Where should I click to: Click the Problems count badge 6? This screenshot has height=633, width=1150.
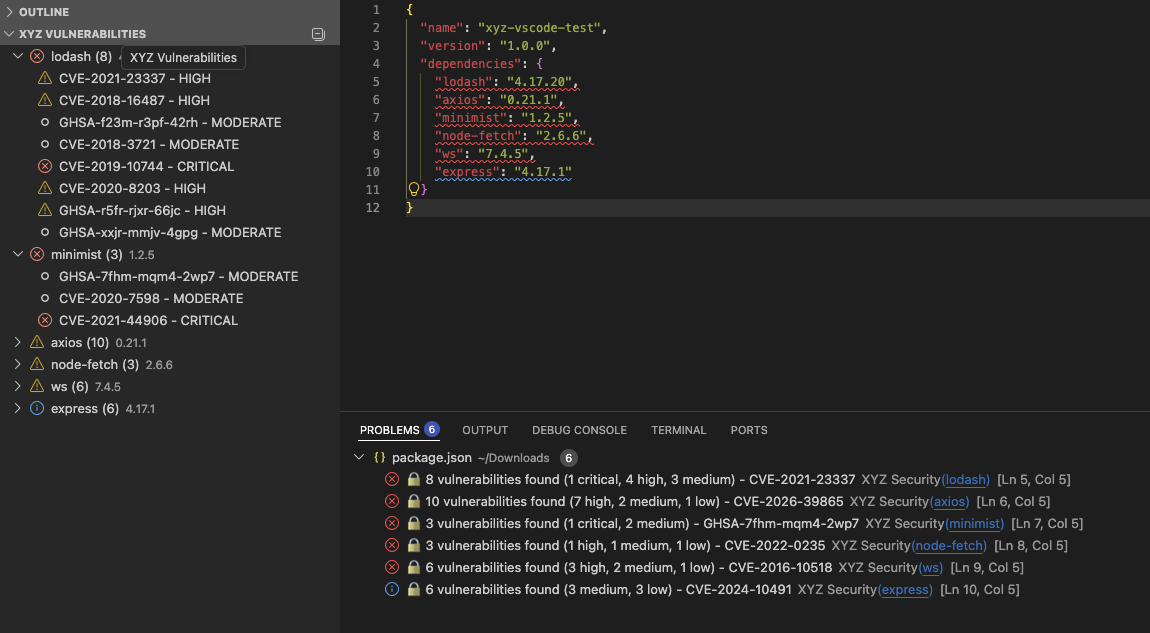tap(431, 430)
